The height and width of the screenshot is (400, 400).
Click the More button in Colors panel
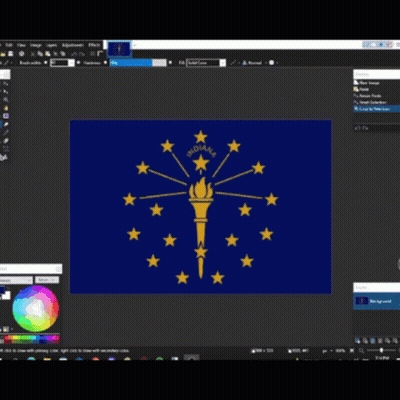pos(47,280)
